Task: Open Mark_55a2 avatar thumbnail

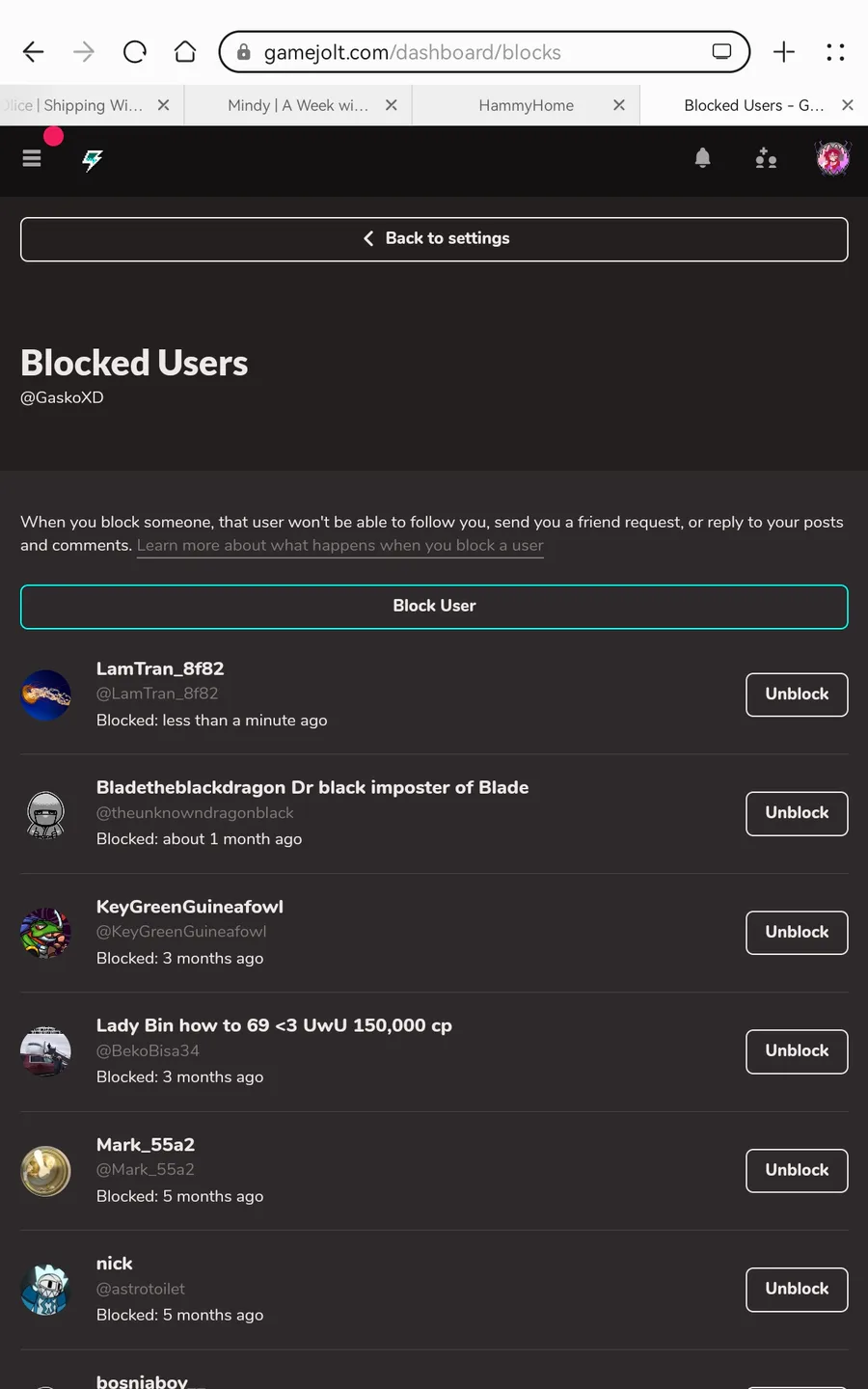Action: [45, 1171]
